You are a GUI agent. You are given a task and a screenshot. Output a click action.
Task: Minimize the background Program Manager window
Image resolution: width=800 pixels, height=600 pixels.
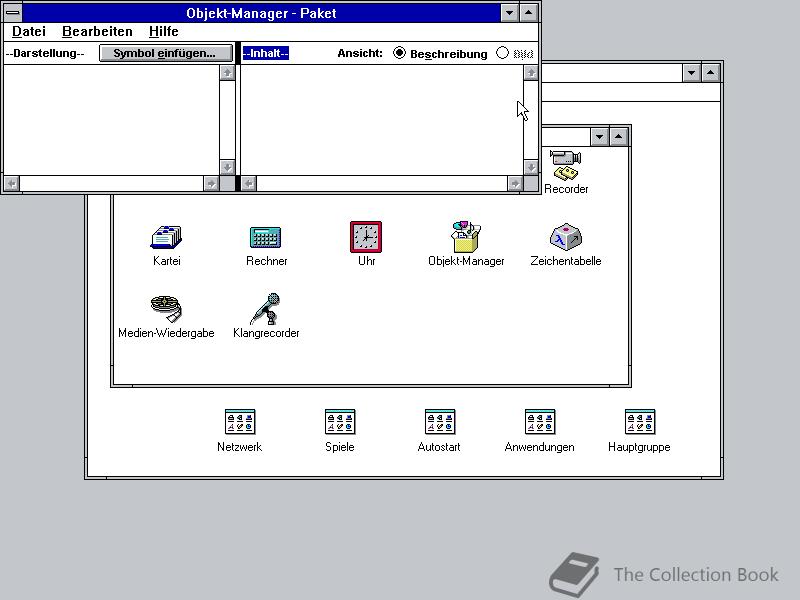[x=691, y=73]
